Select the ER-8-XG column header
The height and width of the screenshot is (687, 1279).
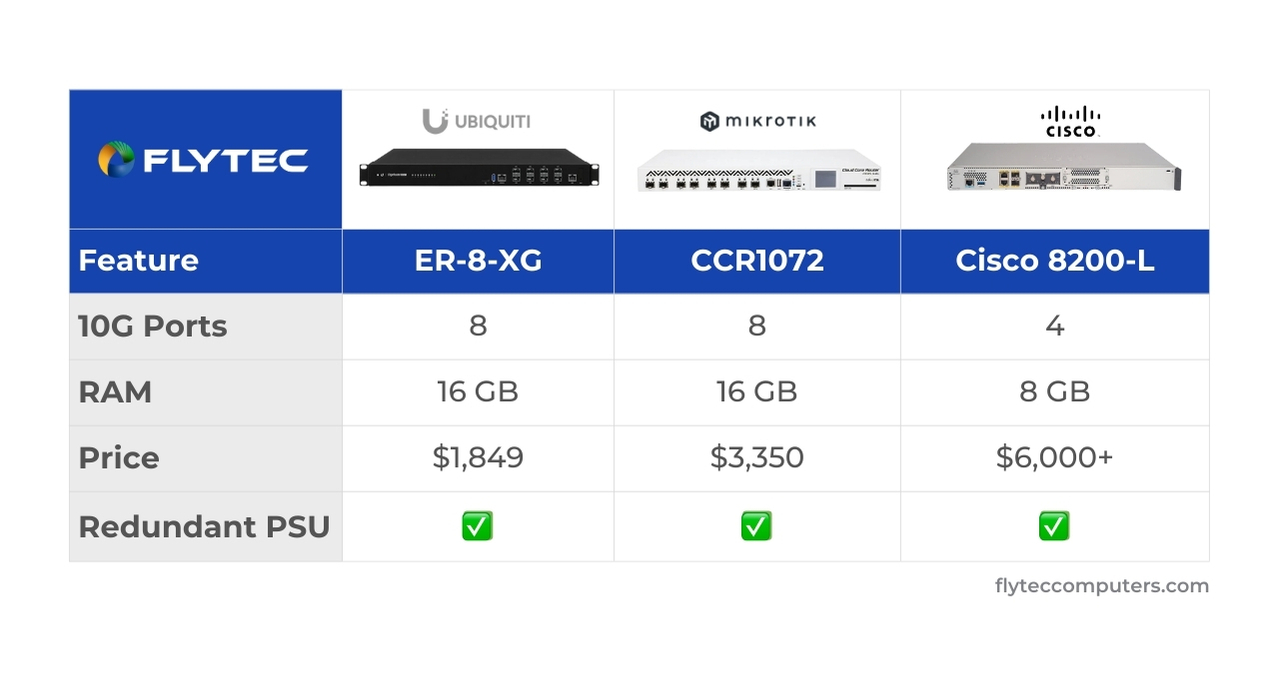point(478,261)
